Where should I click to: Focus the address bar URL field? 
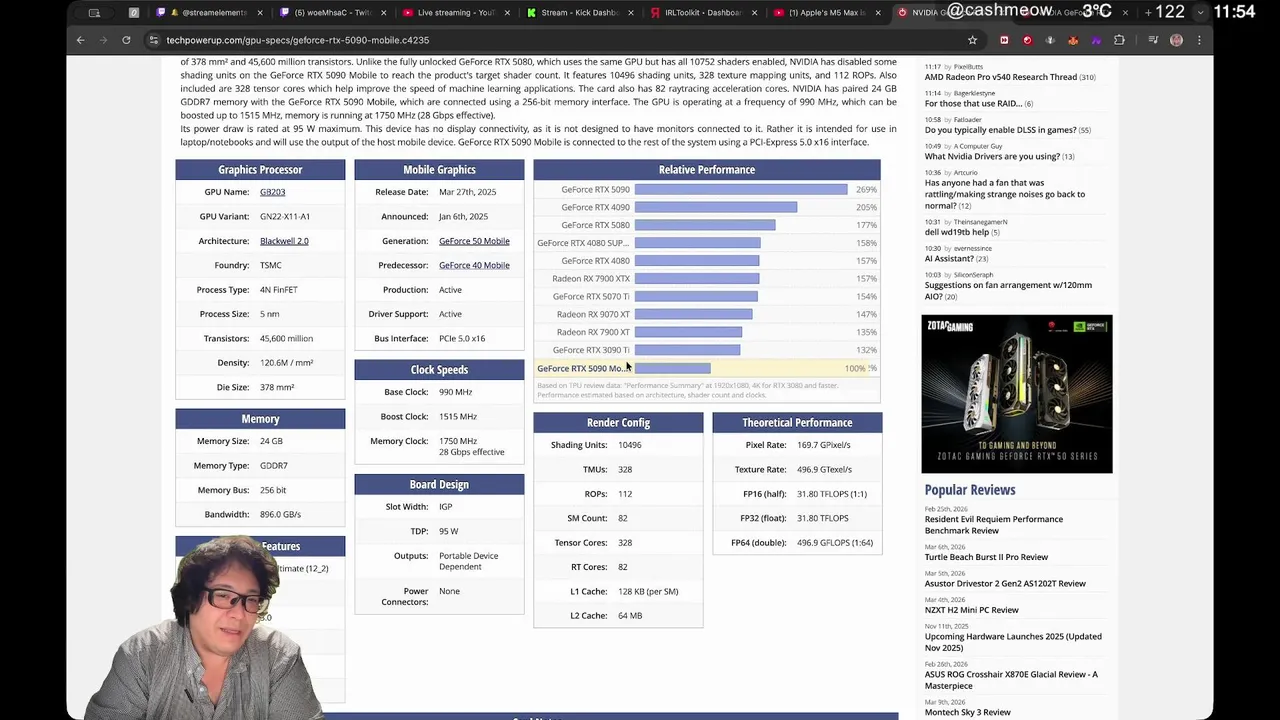(x=560, y=40)
